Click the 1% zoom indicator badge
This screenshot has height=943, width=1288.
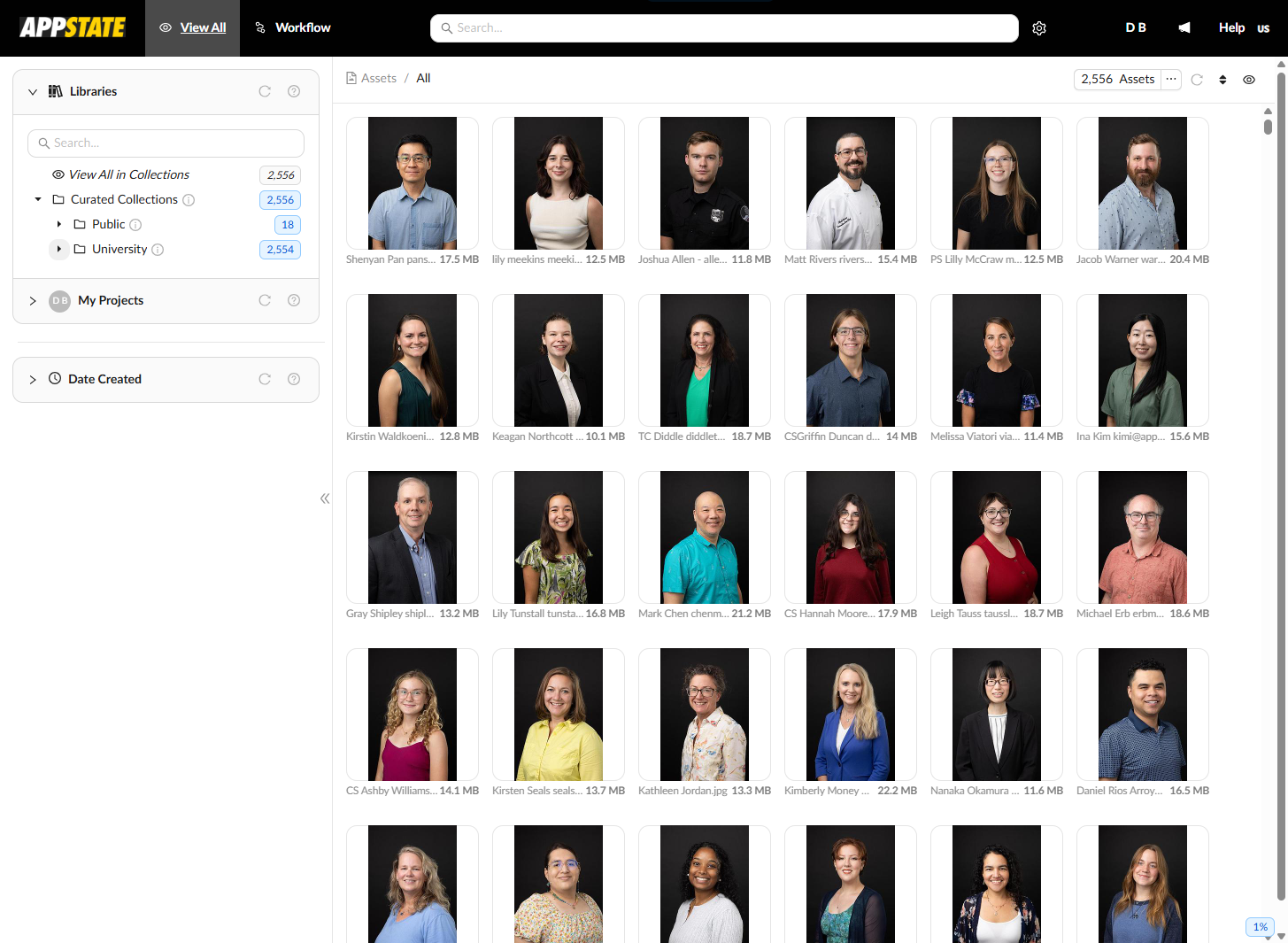click(x=1260, y=927)
